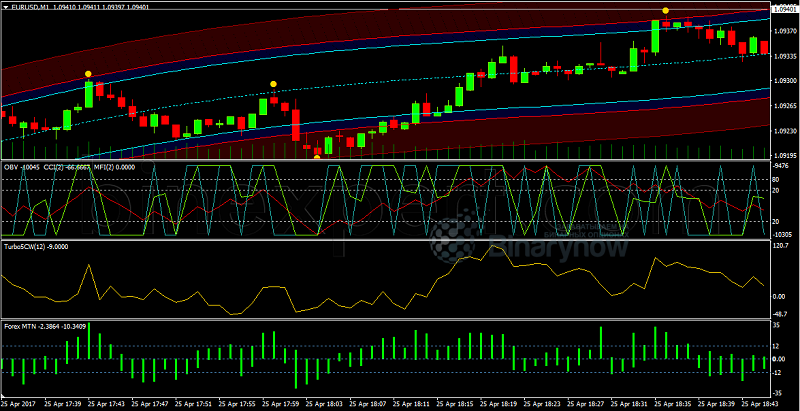Click the 120.7 scale value of TurboSCW panel

782,244
